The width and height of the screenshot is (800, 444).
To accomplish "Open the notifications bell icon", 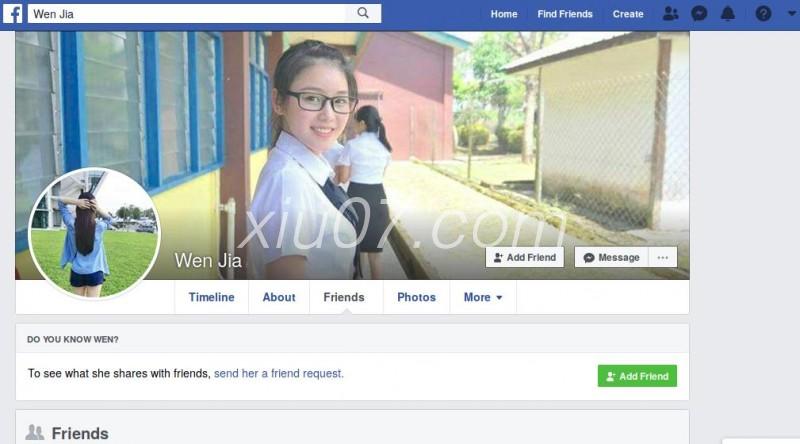I will (x=728, y=14).
